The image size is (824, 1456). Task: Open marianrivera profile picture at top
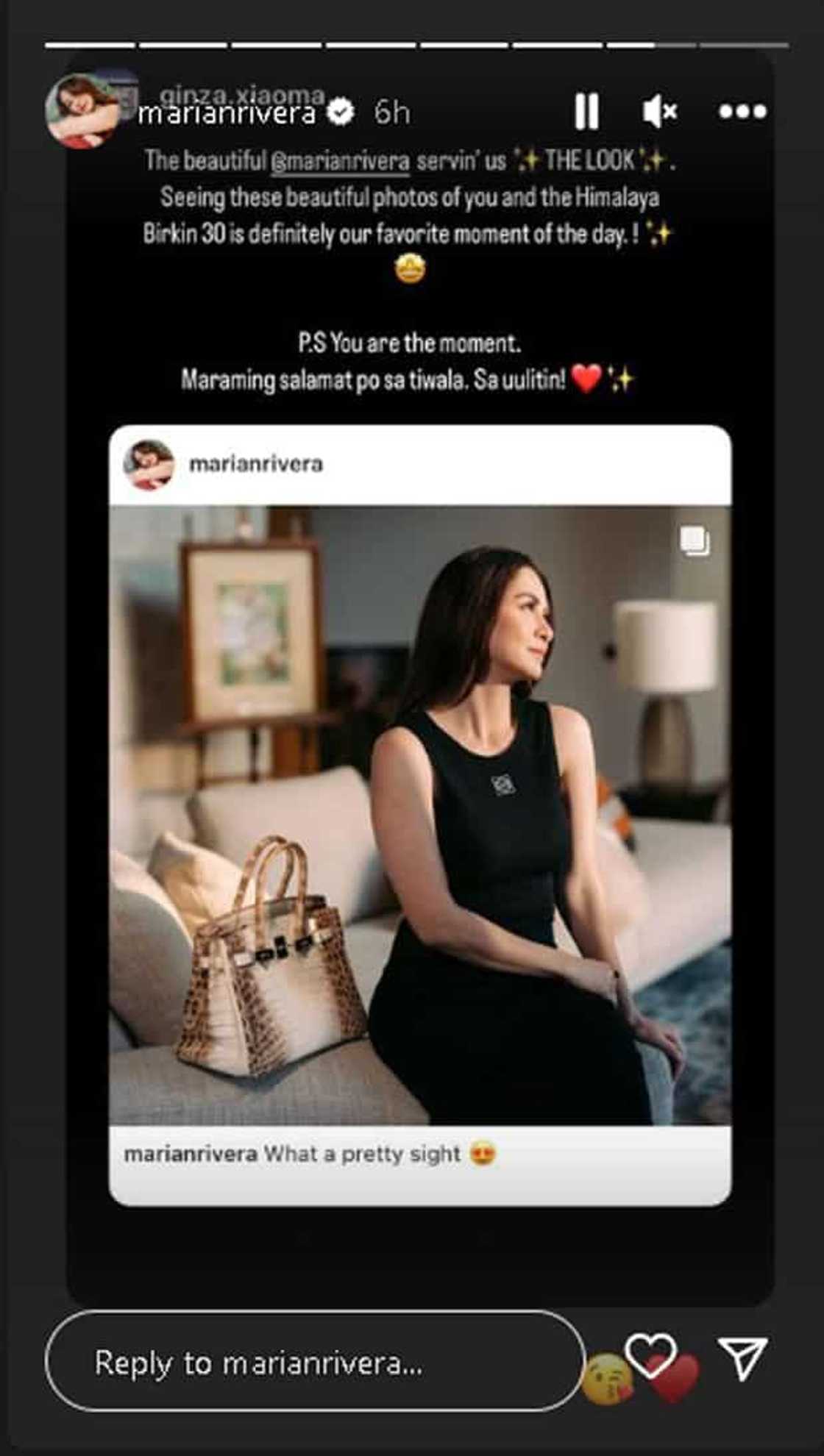coord(81,111)
